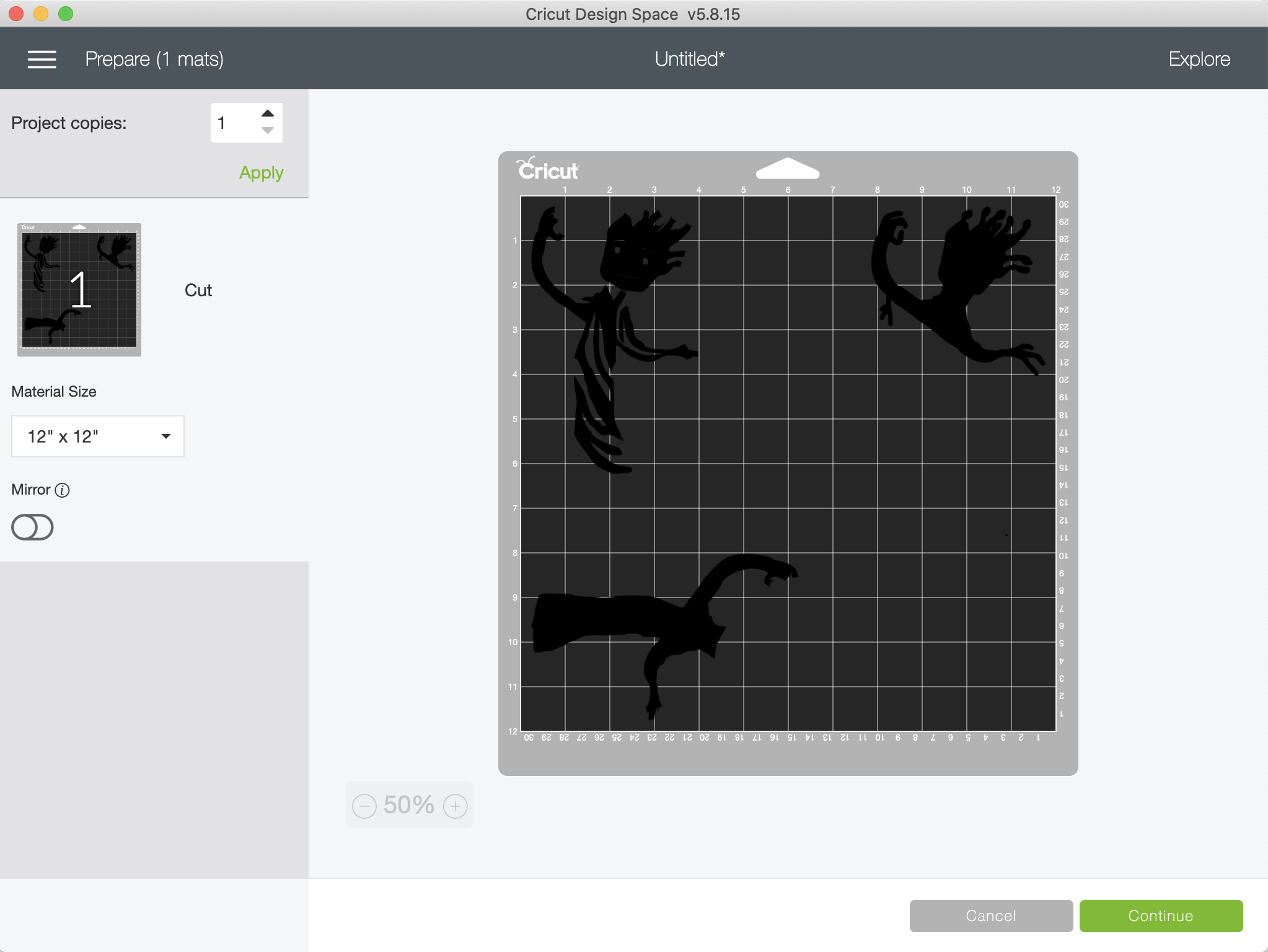Toggle the Mirror switch
This screenshot has height=952, width=1268.
(x=32, y=527)
